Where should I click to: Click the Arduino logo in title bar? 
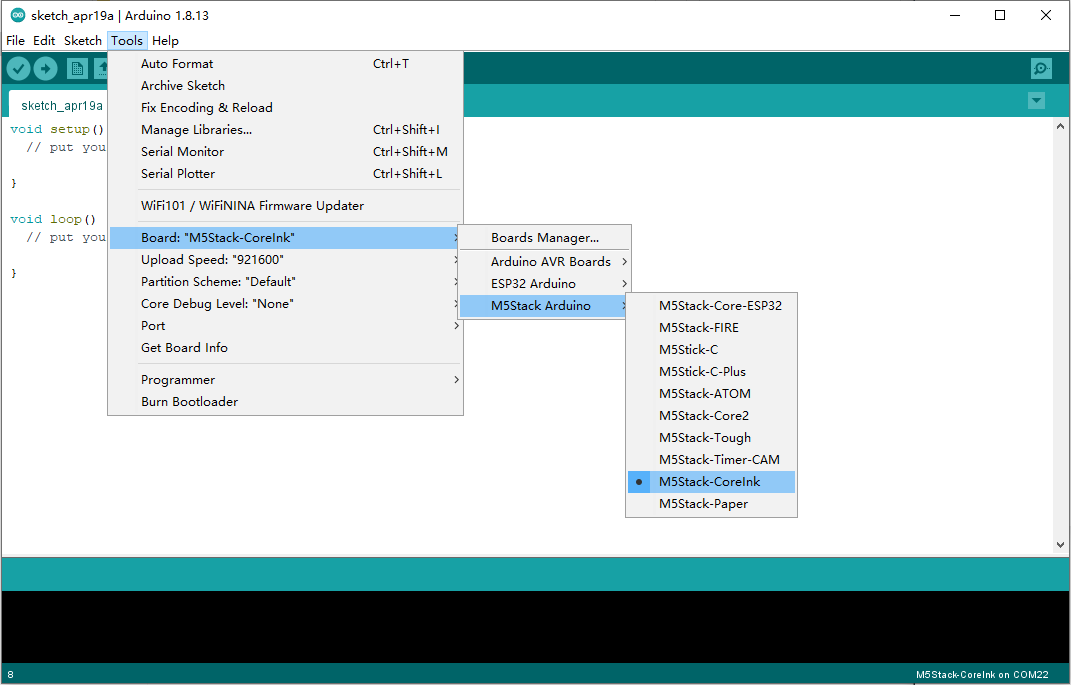pos(18,15)
